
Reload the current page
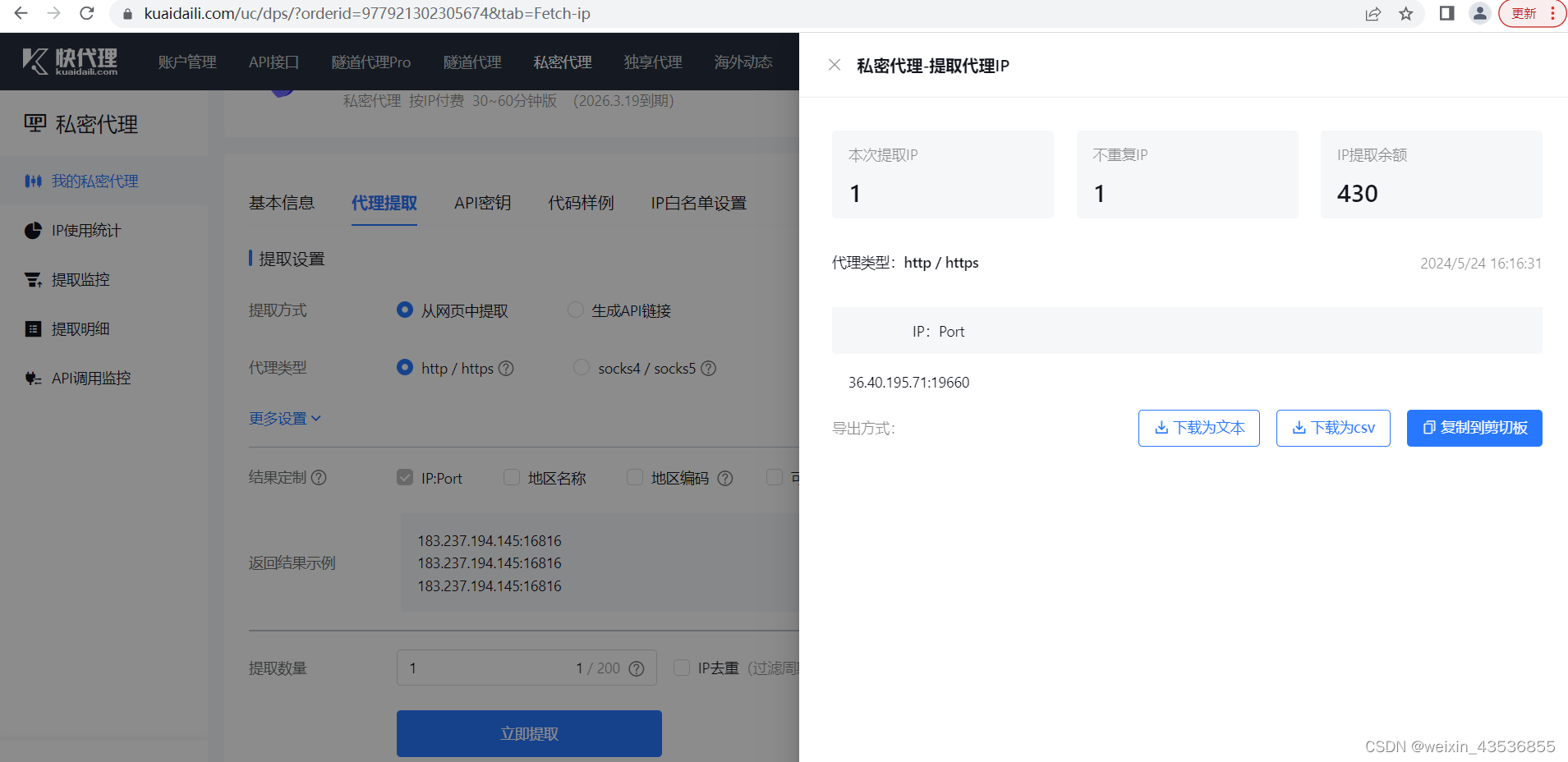[87, 13]
